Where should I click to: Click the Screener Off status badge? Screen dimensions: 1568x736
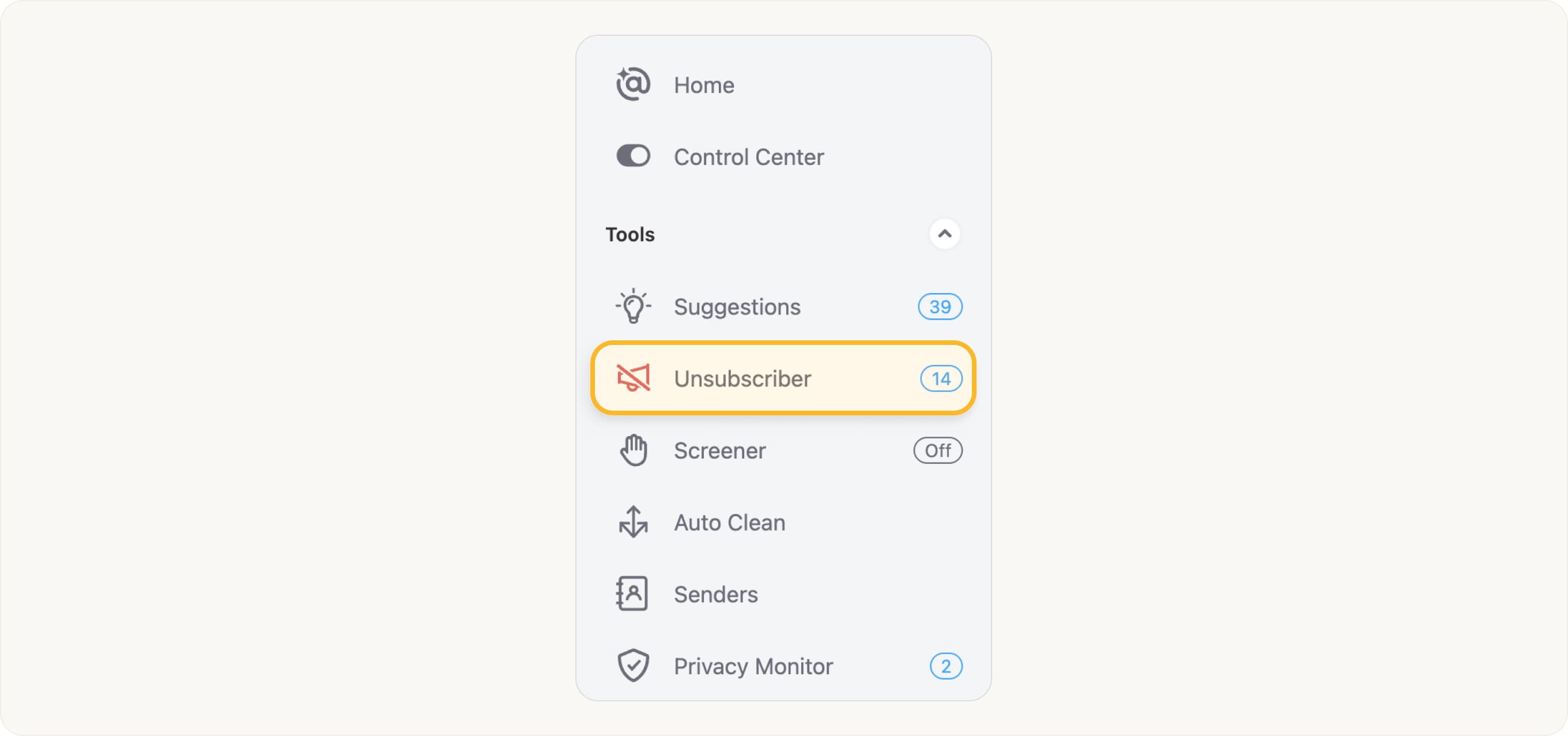tap(937, 450)
